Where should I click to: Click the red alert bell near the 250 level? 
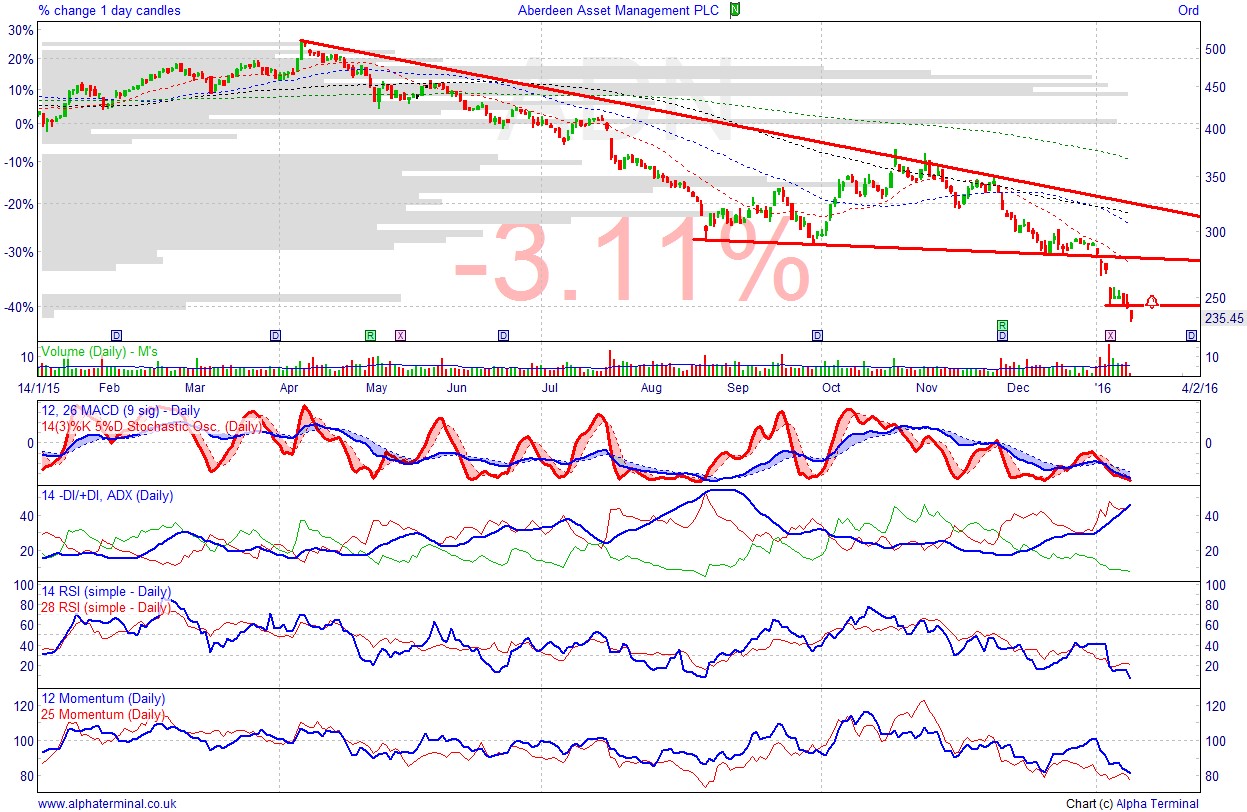tap(1152, 301)
